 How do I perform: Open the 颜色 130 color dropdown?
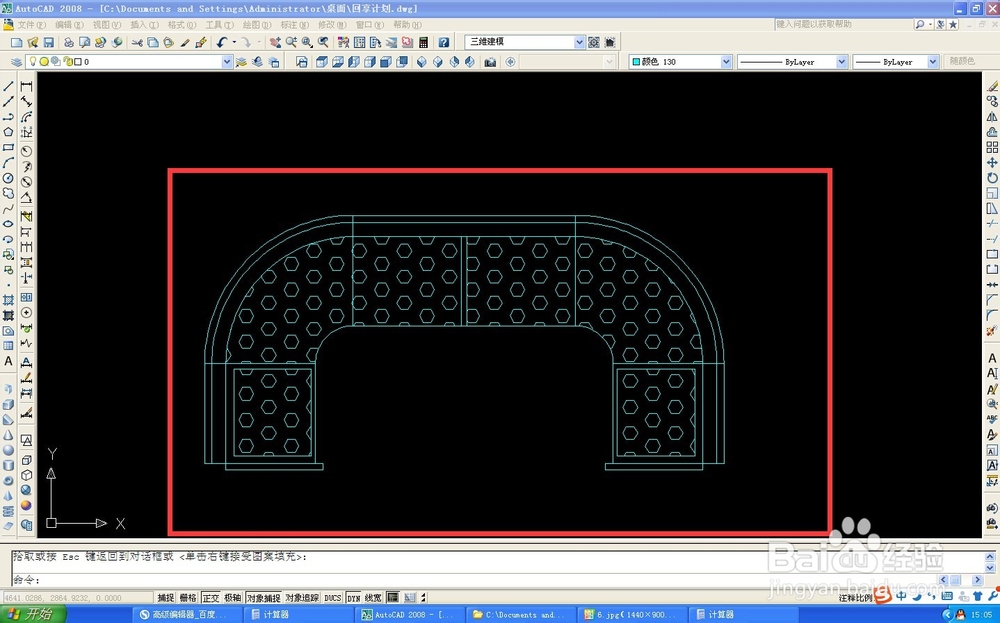[726, 62]
